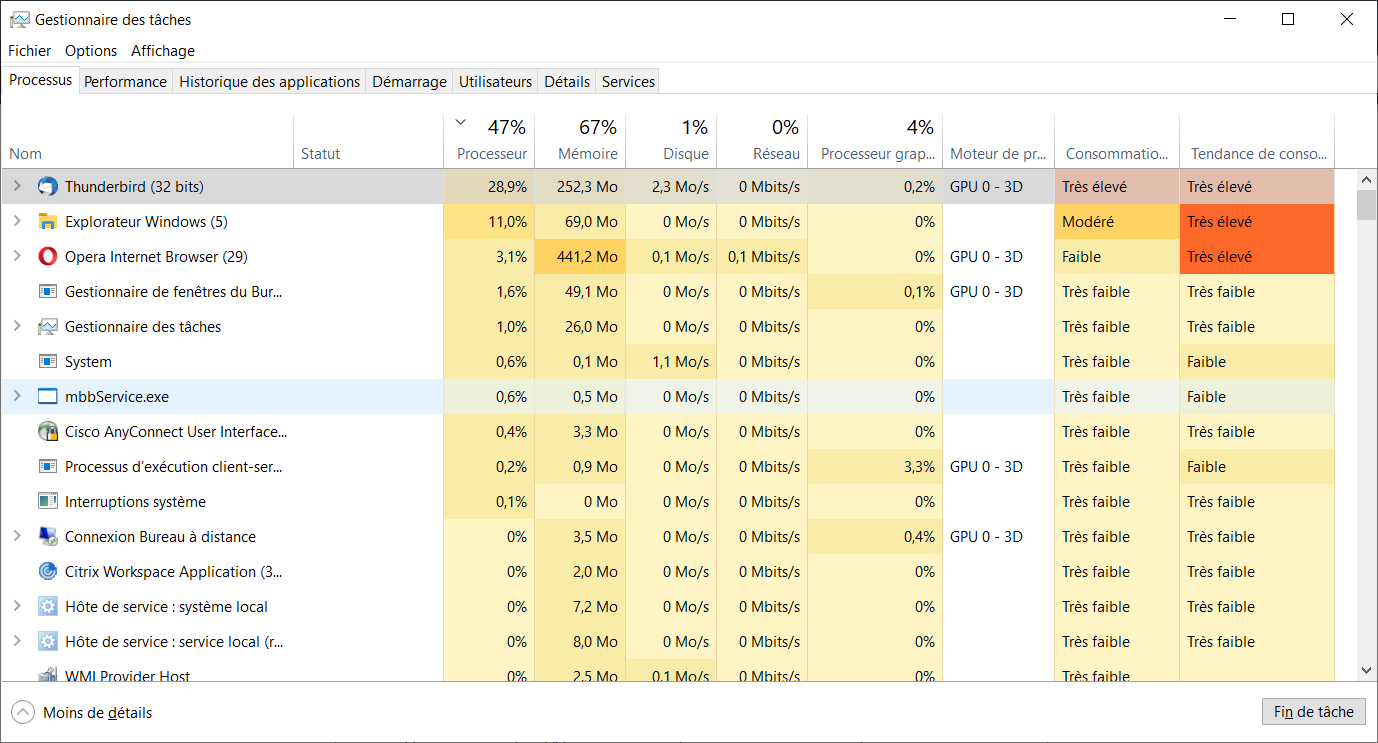The image size is (1378, 743).
Task: Click the Explorateur Windows folder icon
Action: tap(47, 222)
